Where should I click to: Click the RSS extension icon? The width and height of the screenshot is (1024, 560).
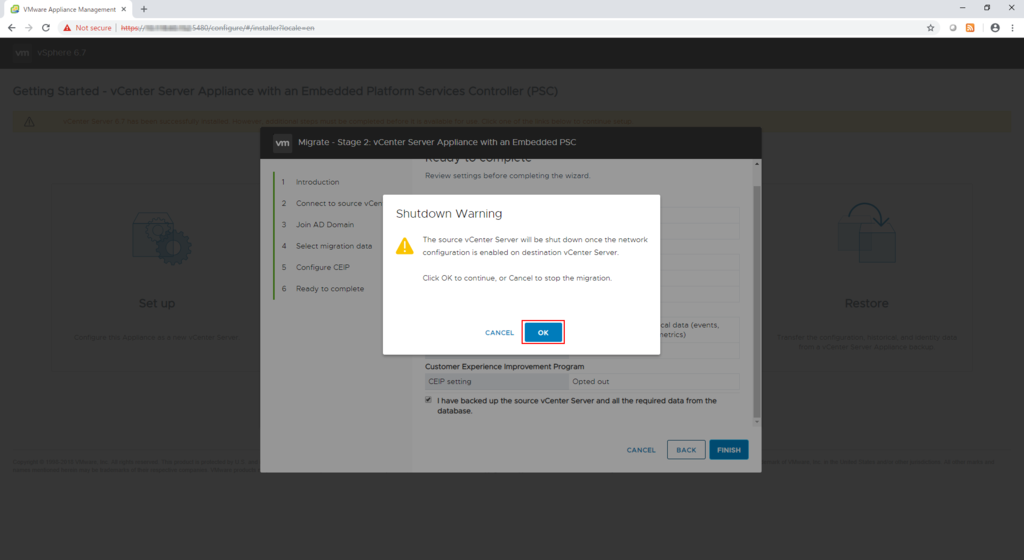click(x=970, y=28)
